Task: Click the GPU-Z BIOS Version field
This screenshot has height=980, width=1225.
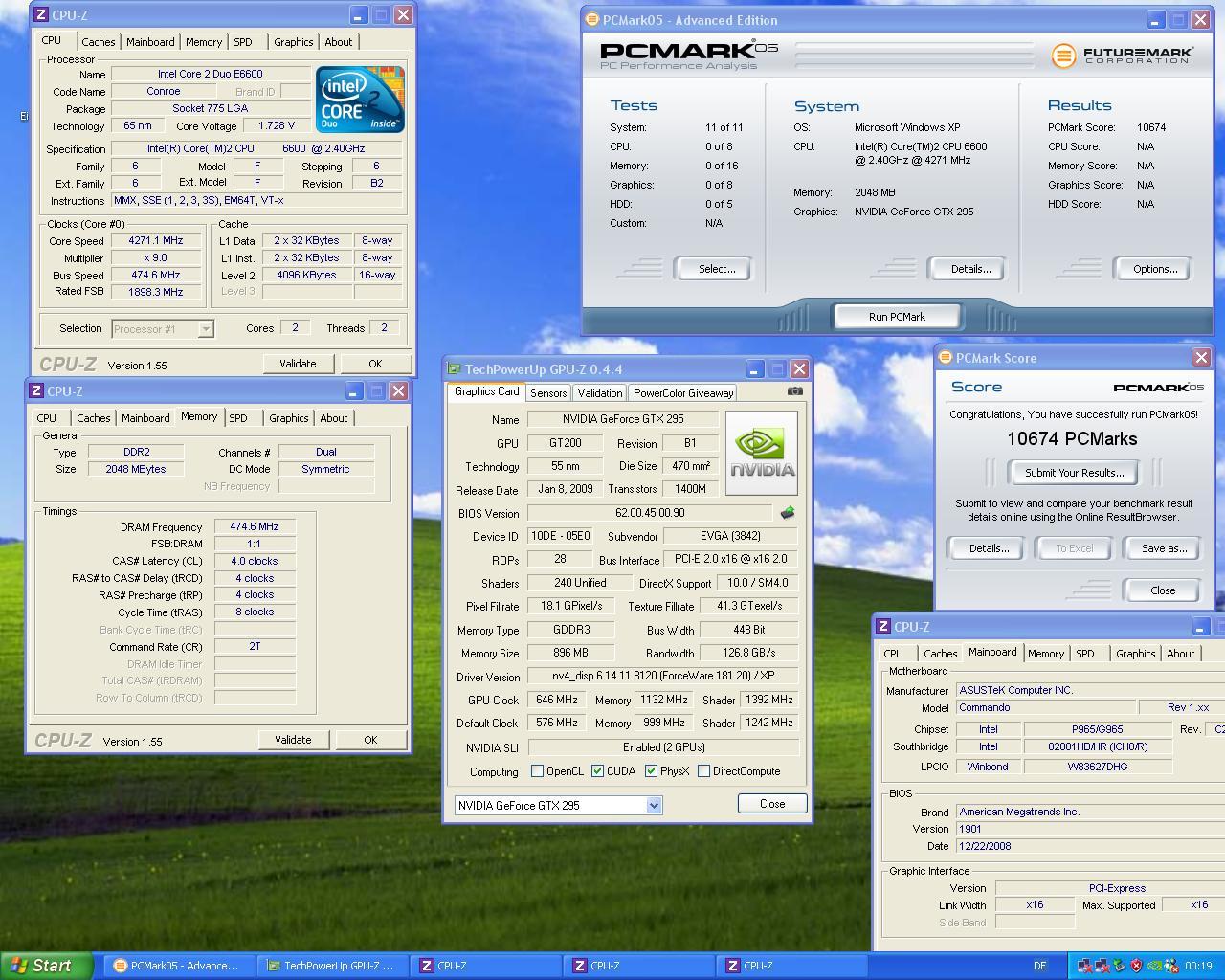Action: [650, 513]
